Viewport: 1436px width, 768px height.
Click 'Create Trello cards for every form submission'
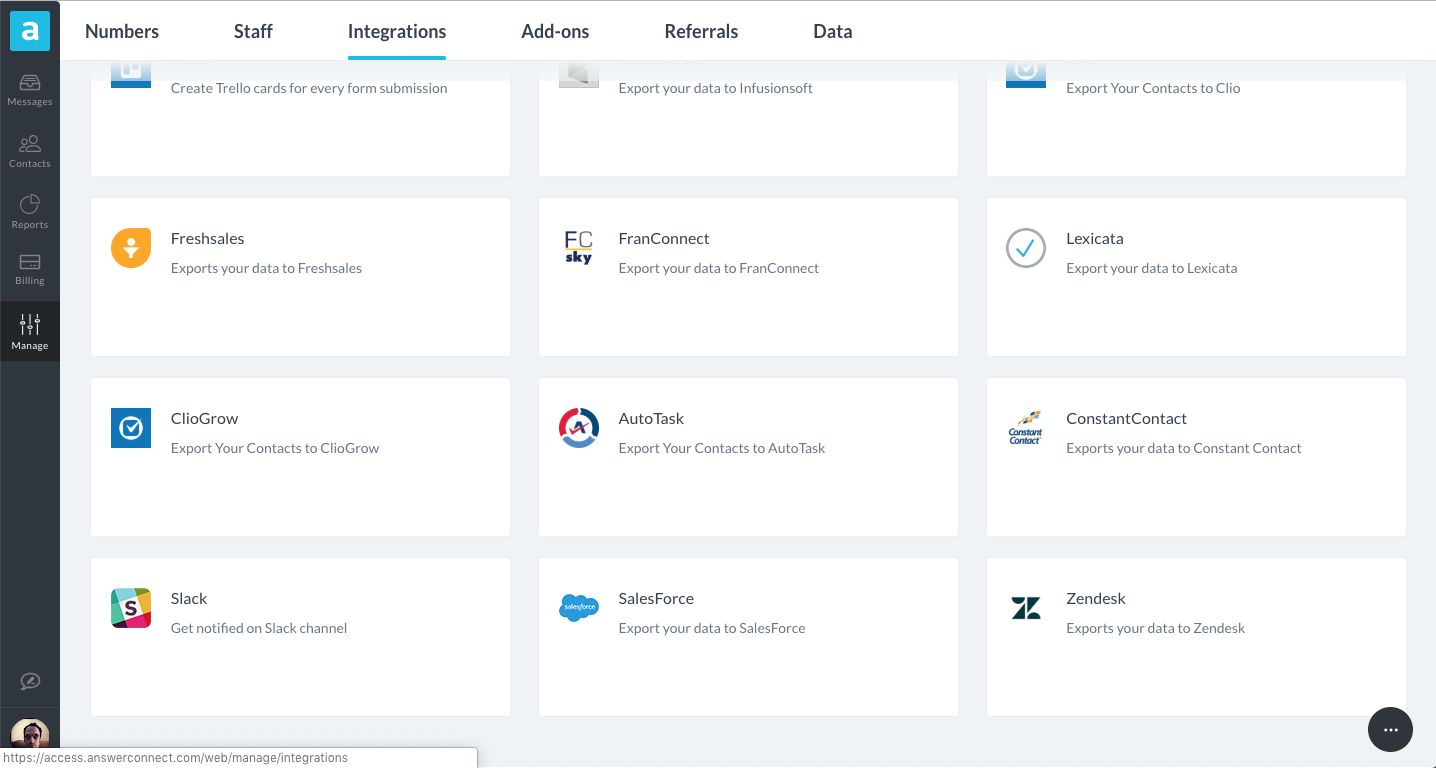(x=309, y=88)
